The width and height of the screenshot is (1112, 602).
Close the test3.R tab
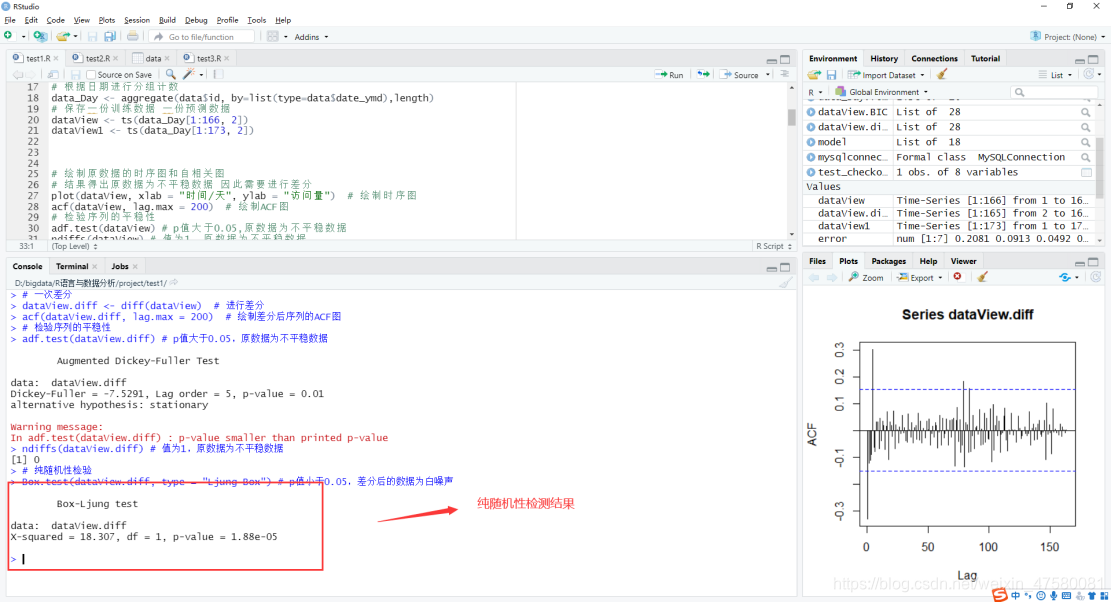click(x=227, y=58)
